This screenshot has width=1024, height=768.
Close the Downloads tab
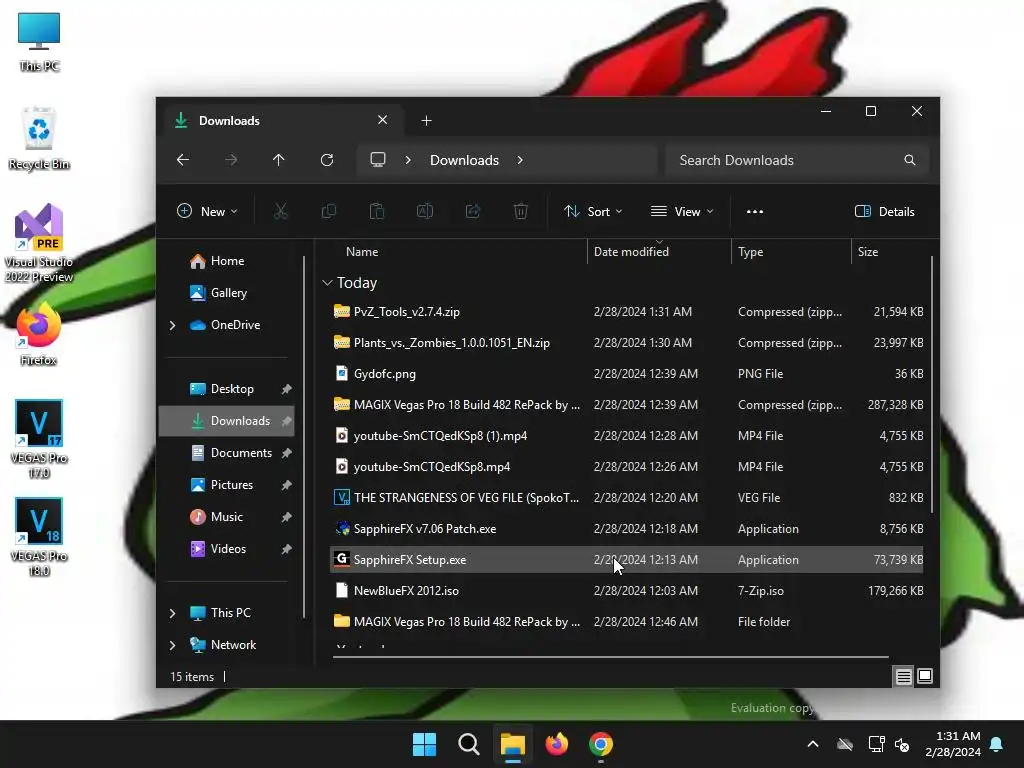click(x=383, y=120)
